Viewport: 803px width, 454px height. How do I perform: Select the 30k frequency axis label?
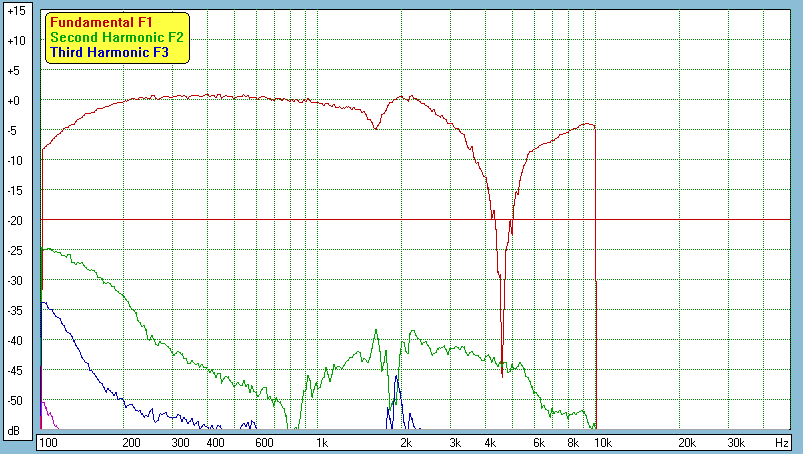(736, 442)
